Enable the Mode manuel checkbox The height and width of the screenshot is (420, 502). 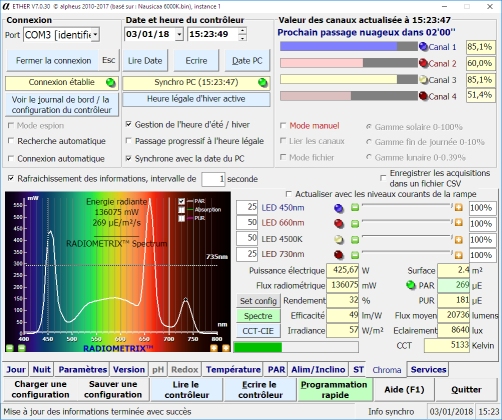click(283, 126)
